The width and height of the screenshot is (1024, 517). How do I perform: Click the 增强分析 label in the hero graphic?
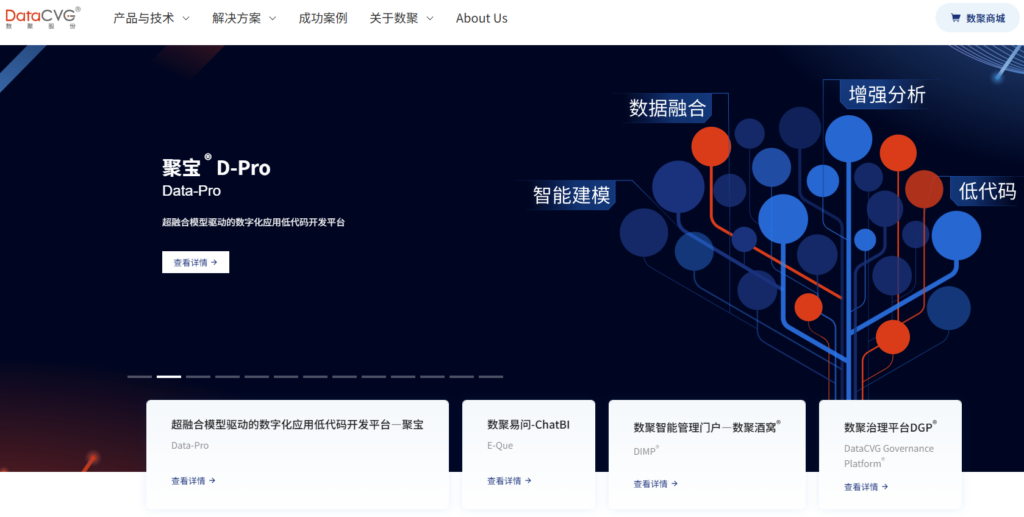[x=887, y=95]
